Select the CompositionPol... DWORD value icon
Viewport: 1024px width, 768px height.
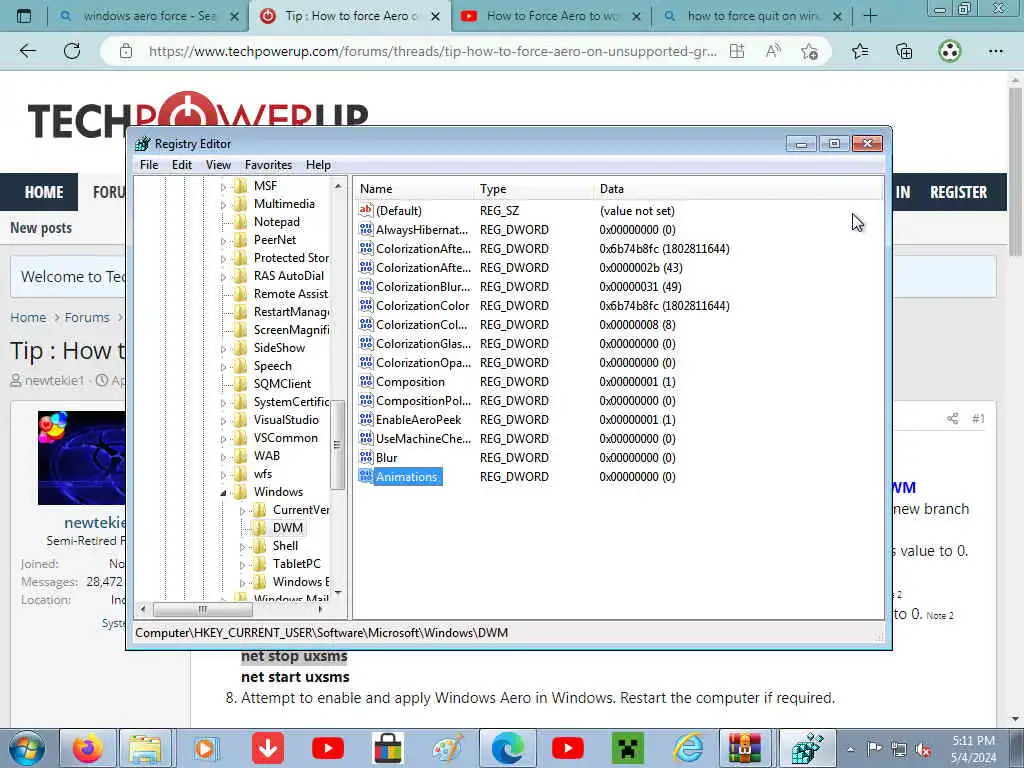[x=366, y=400]
